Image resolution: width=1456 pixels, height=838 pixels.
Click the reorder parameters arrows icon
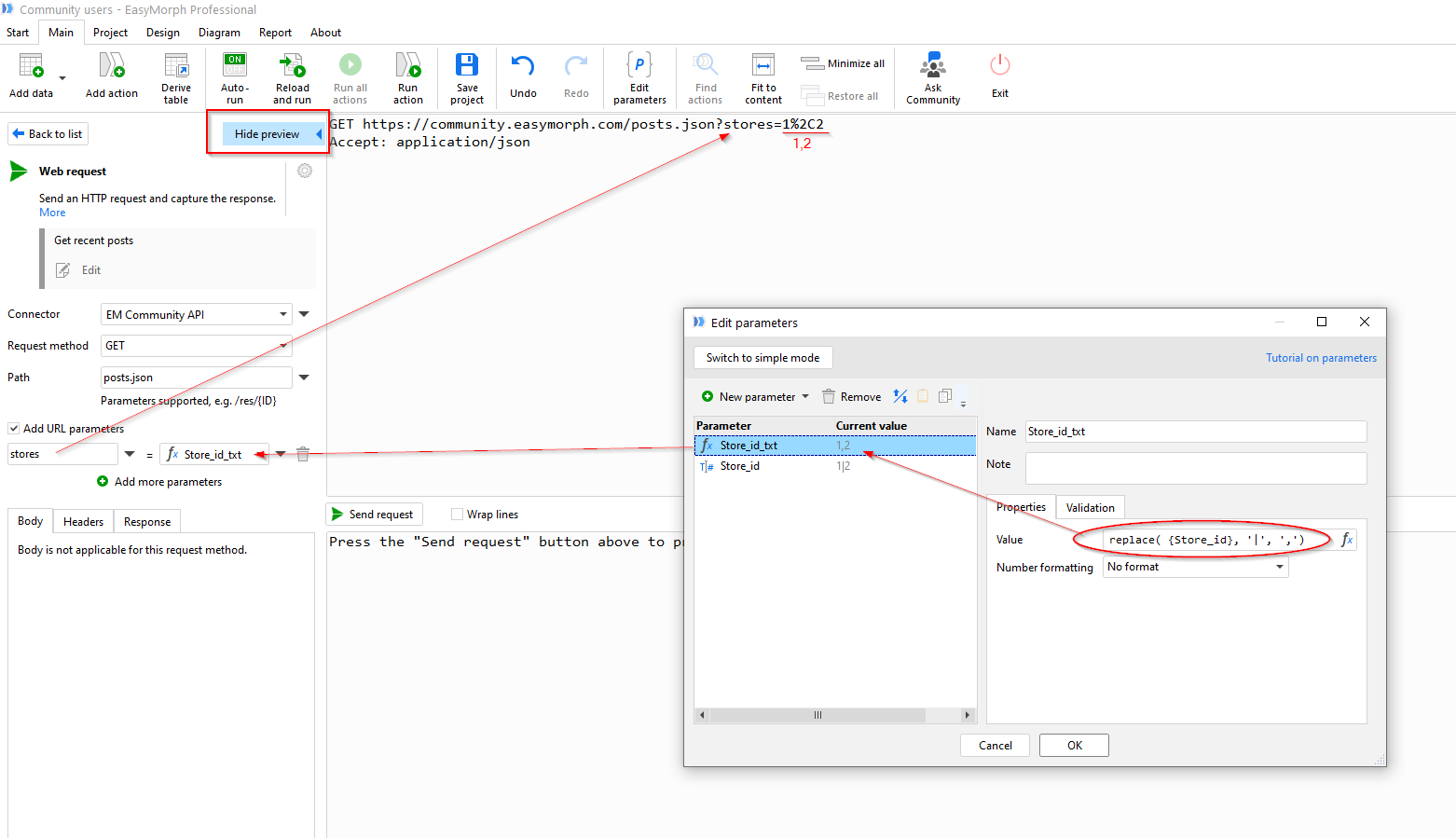point(900,396)
